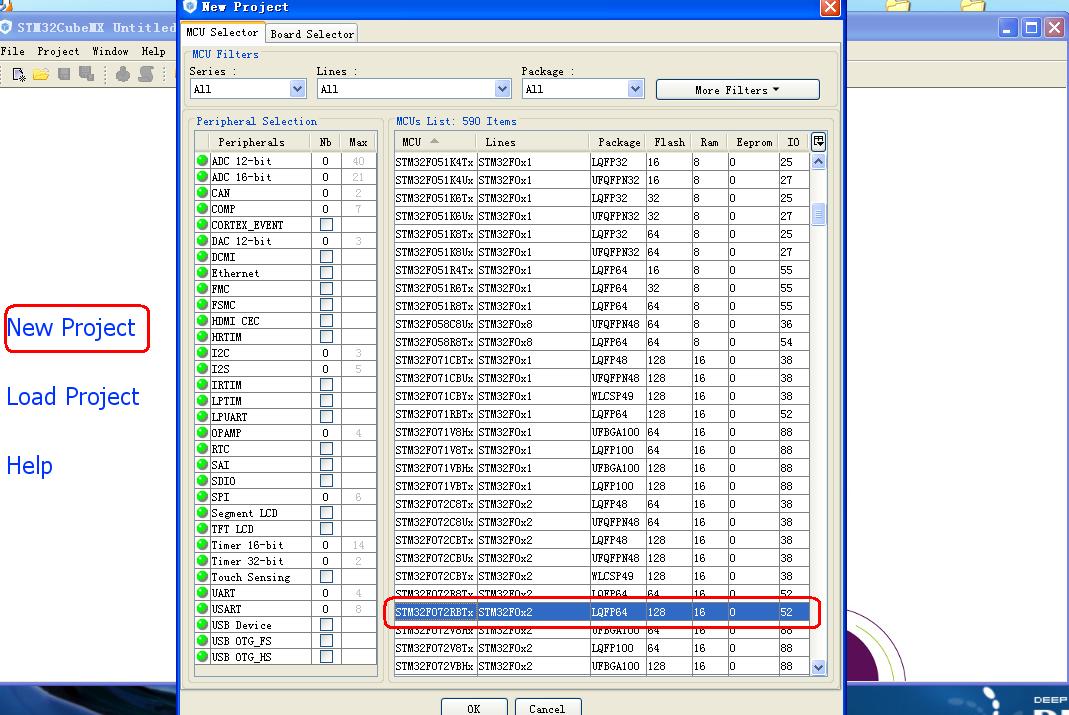This screenshot has height=715, width=1069.
Task: Click the green status dot beside DAC 12-bit
Action: (x=202, y=241)
